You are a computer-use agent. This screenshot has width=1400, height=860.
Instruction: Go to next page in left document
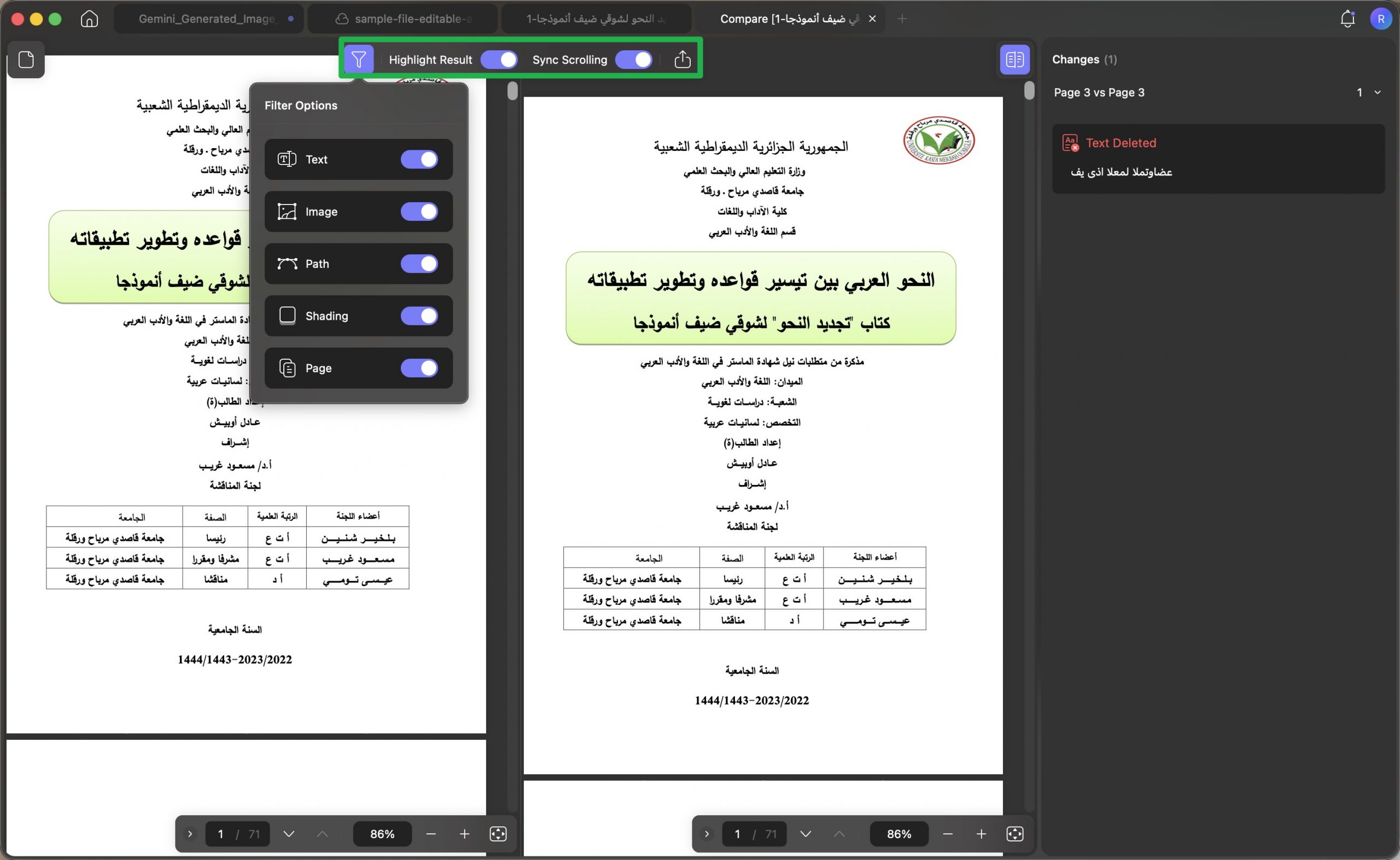tap(288, 834)
